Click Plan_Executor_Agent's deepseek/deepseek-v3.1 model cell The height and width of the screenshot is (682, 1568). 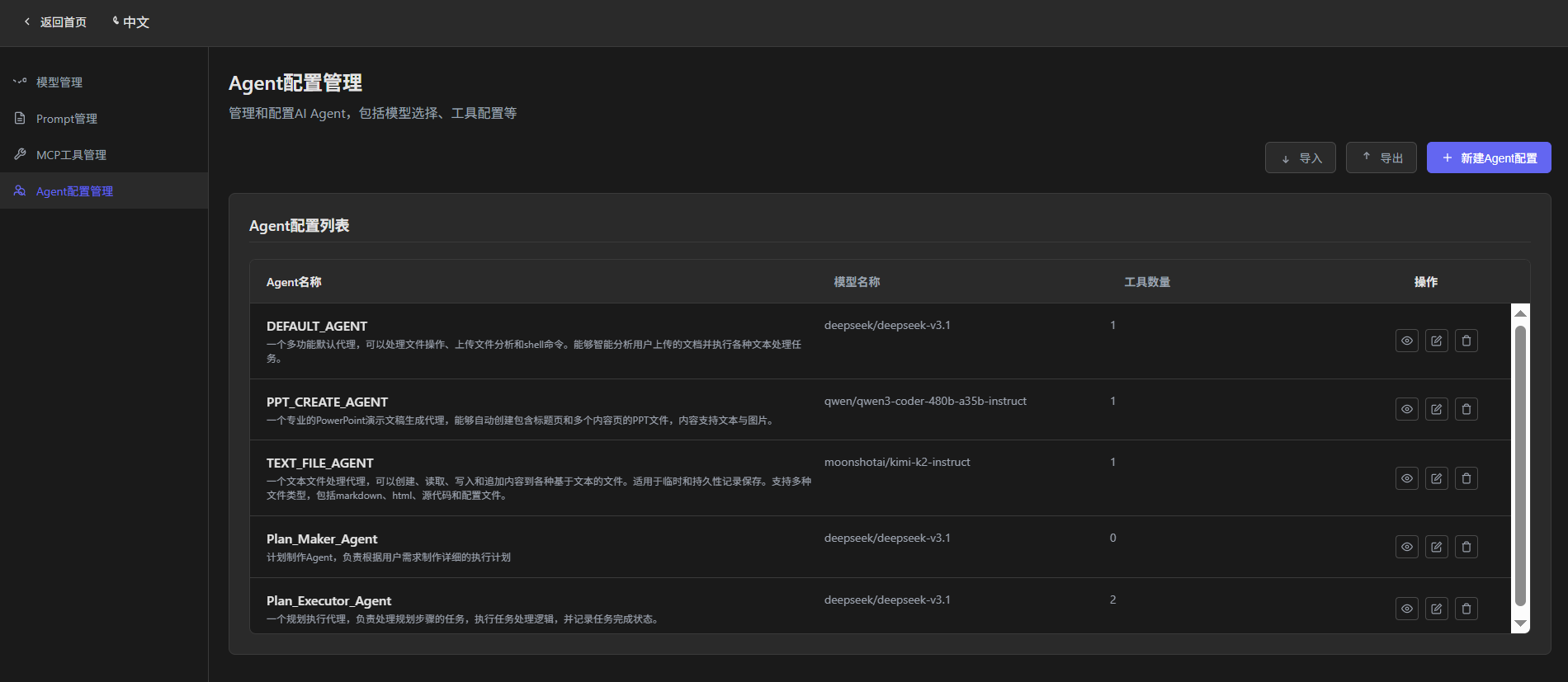(887, 600)
